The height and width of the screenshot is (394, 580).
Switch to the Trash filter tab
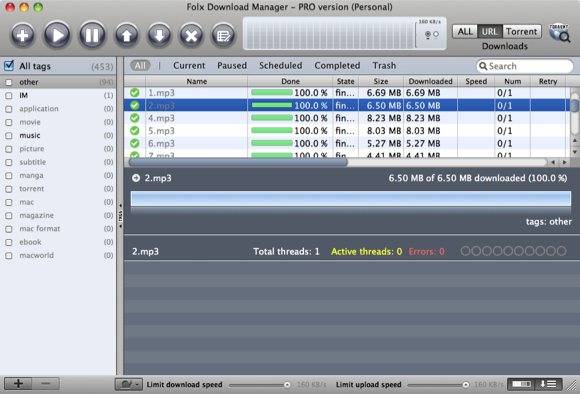(x=384, y=65)
